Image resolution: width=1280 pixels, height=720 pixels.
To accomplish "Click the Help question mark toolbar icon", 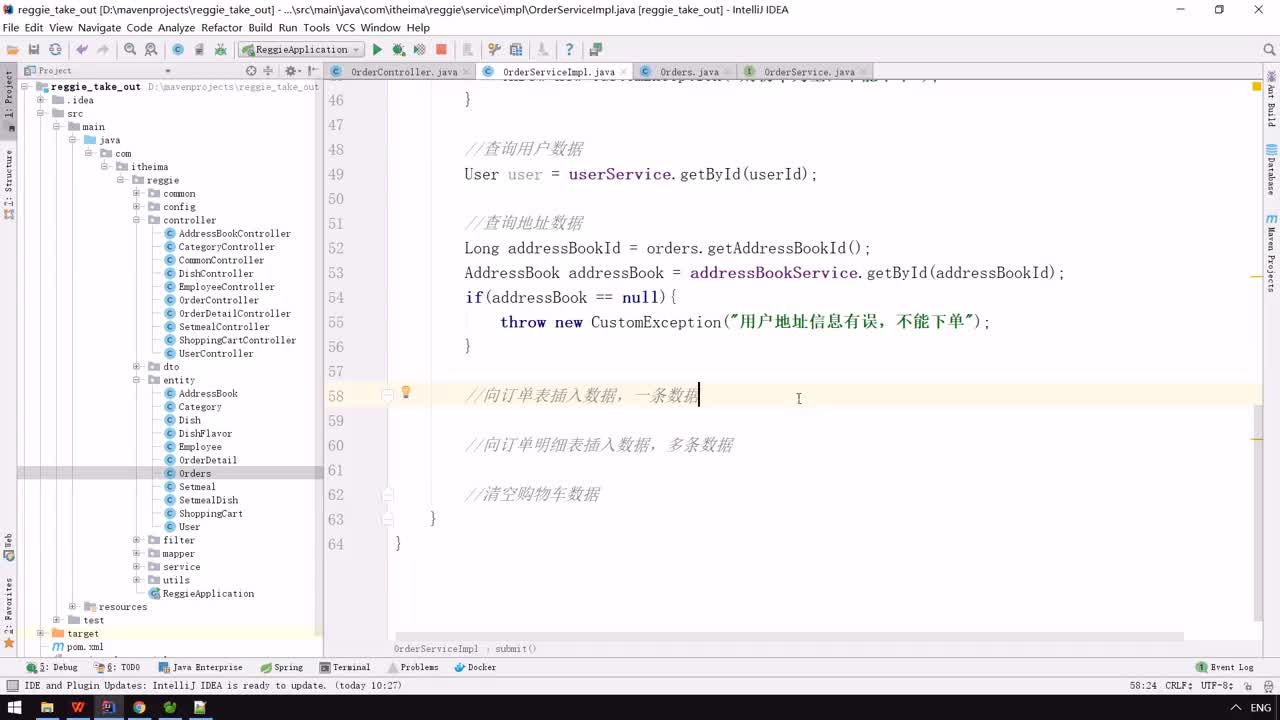I will (x=569, y=49).
